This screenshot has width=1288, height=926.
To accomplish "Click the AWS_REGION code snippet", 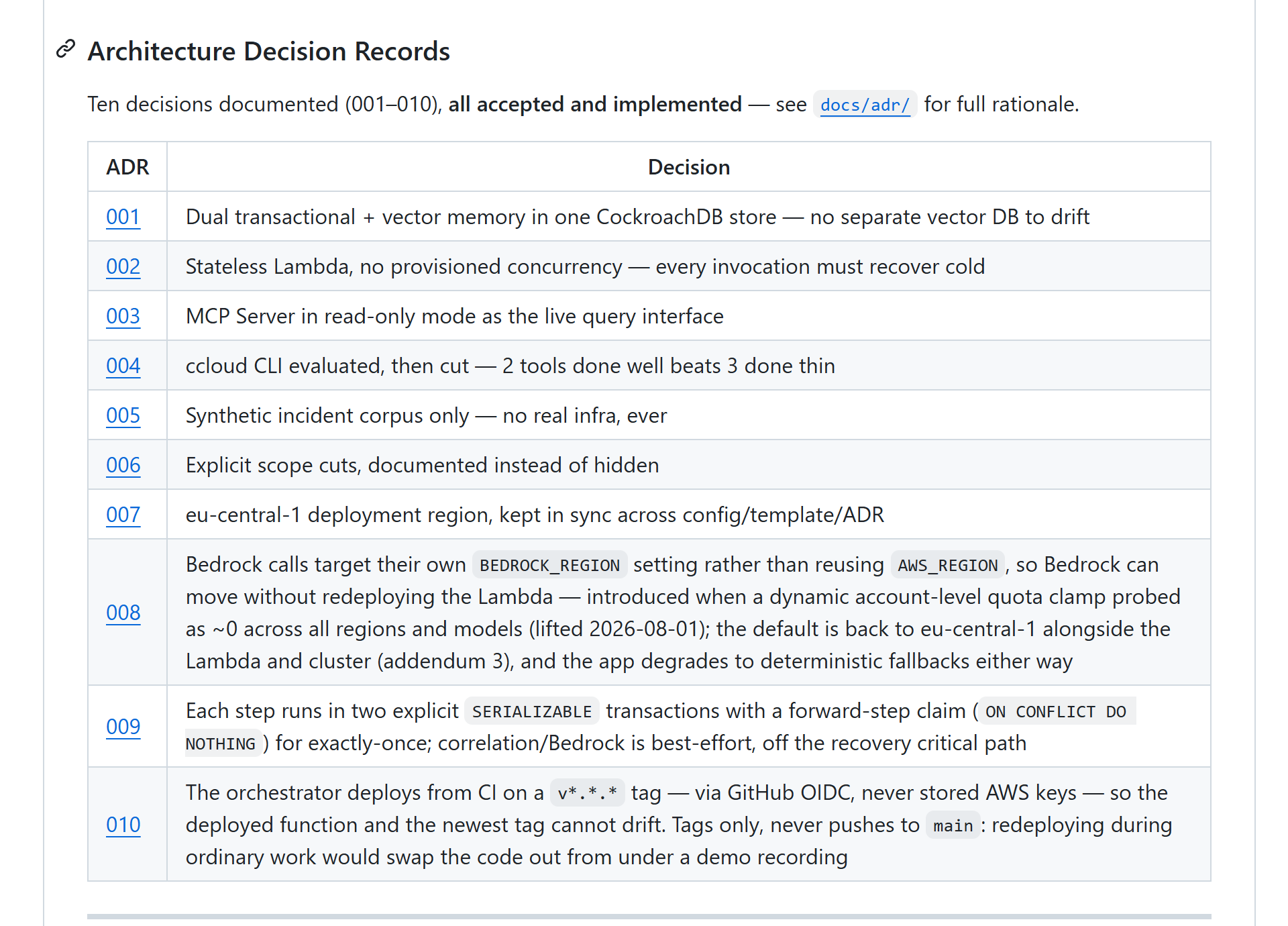I will [x=948, y=565].
